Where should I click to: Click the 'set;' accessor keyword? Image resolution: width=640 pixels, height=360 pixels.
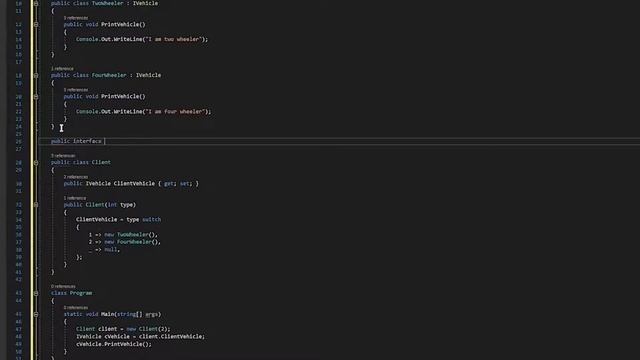click(186, 184)
